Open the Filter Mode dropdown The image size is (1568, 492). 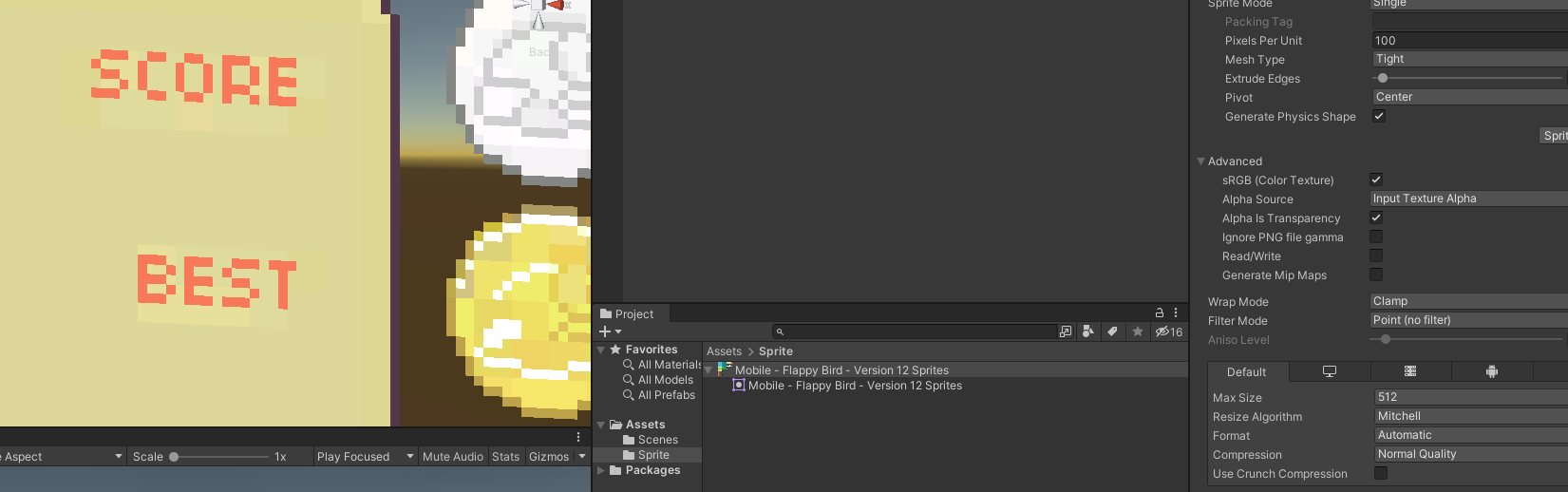click(1468, 320)
